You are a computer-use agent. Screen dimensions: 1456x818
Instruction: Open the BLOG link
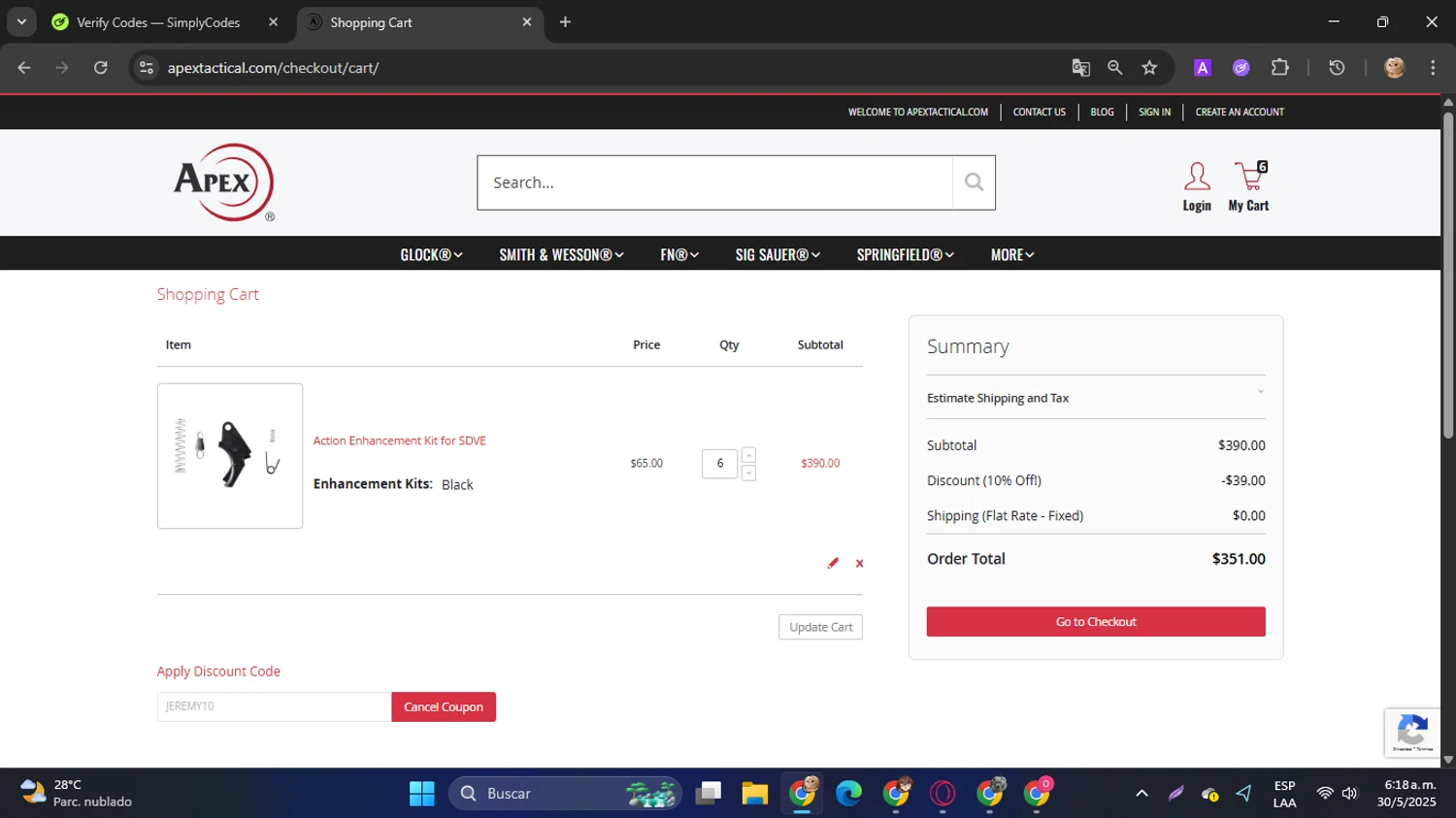(x=1102, y=112)
